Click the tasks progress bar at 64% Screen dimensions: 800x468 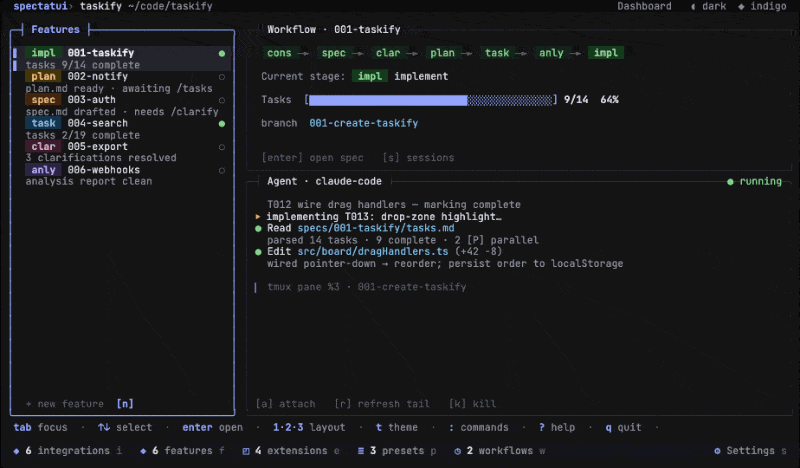(431, 100)
